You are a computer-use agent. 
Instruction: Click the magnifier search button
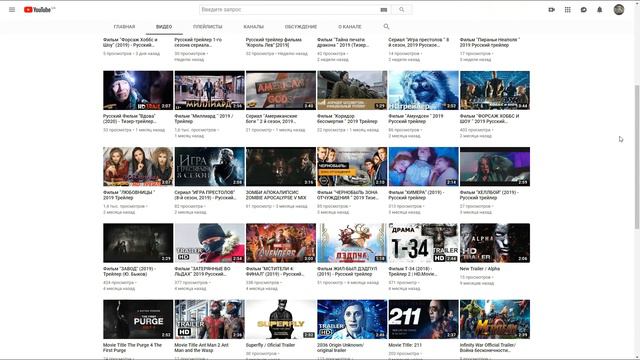(402, 9)
